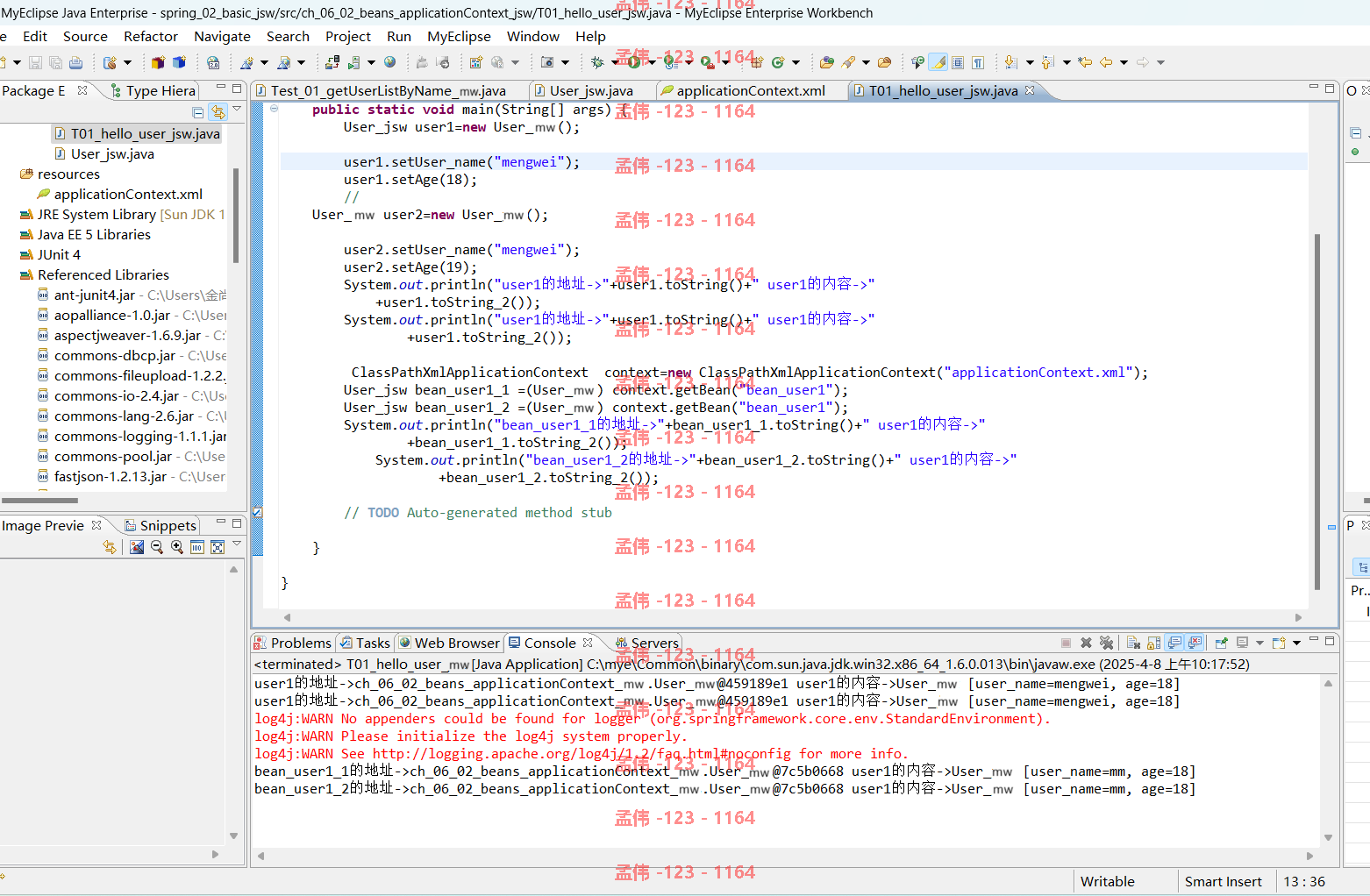Select commons-dbcp.jar in the tree
The height and width of the screenshot is (896, 1370).
tap(132, 355)
